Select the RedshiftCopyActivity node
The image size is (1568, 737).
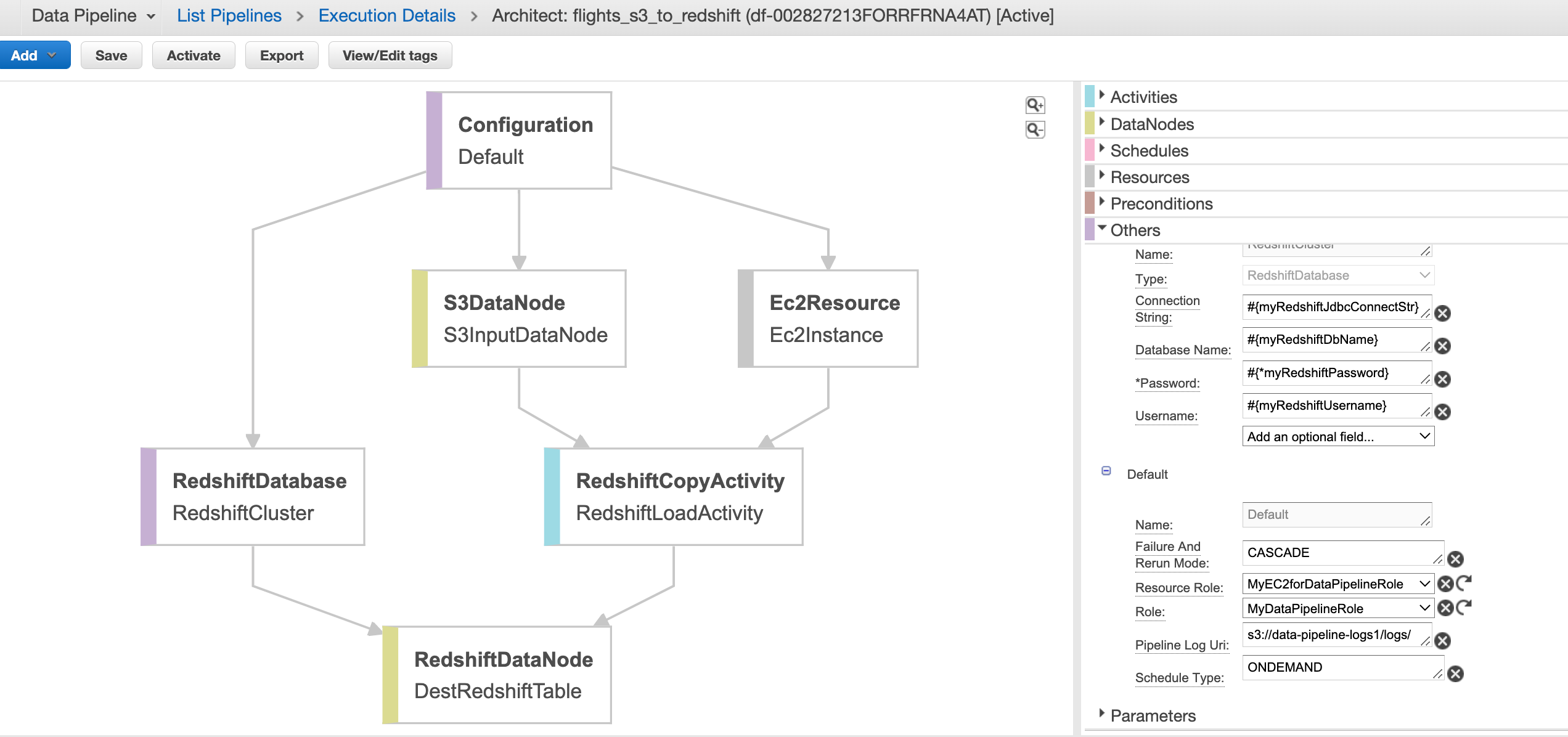(x=674, y=497)
